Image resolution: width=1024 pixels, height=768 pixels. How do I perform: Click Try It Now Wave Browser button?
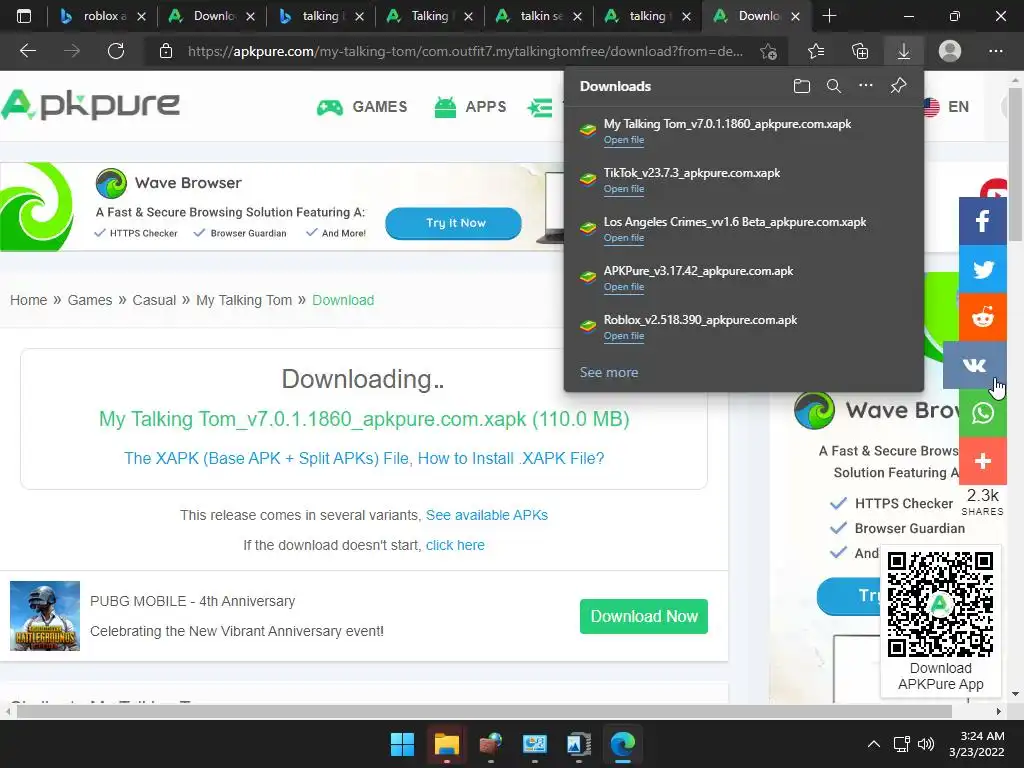pyautogui.click(x=453, y=223)
